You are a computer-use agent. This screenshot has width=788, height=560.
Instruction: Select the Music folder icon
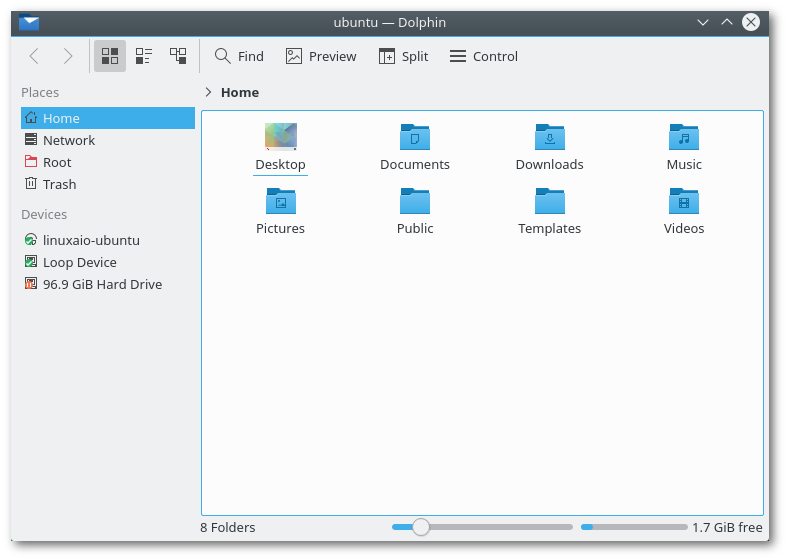pyautogui.click(x=684, y=137)
